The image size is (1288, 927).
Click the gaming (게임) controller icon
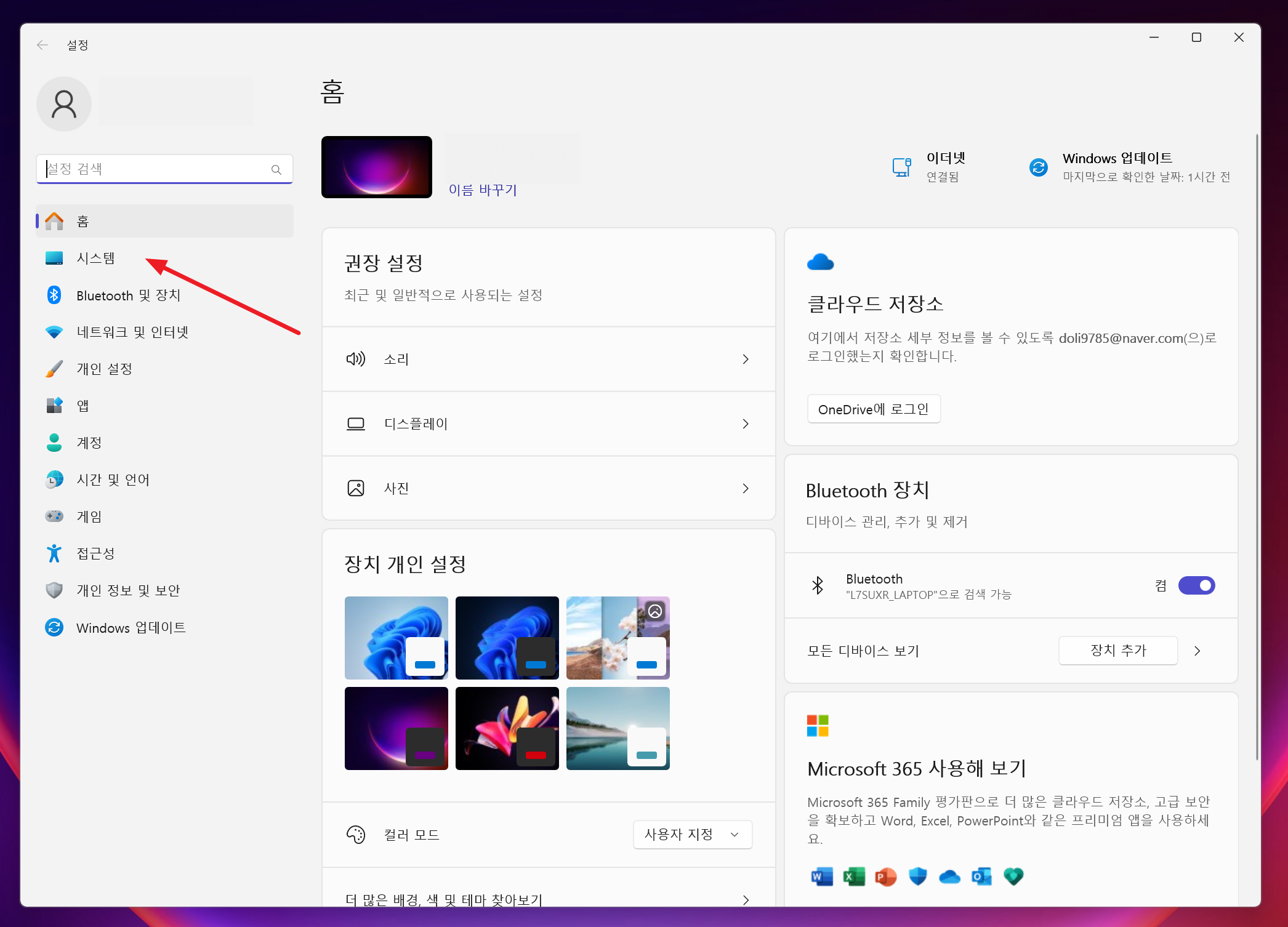(x=54, y=516)
